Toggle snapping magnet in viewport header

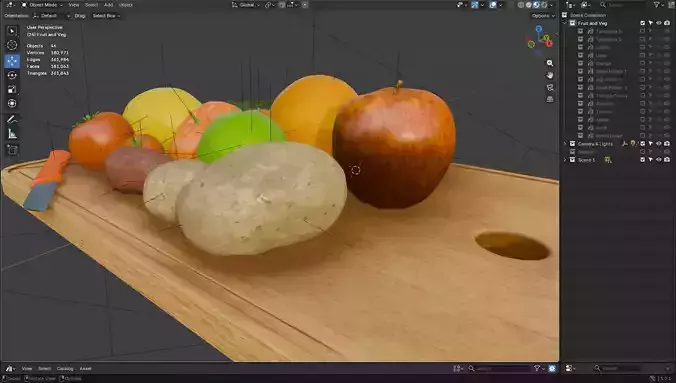coord(282,5)
